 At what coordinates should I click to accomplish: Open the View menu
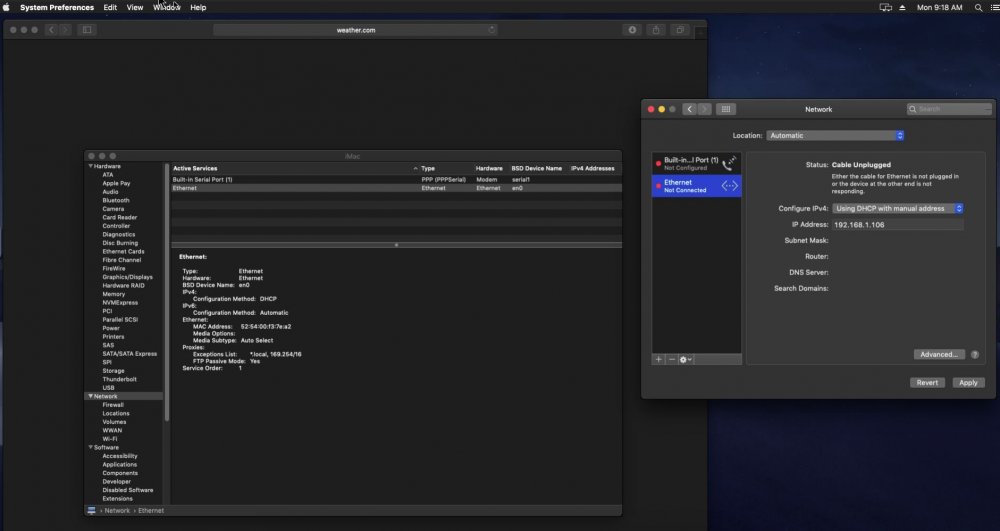tap(135, 8)
